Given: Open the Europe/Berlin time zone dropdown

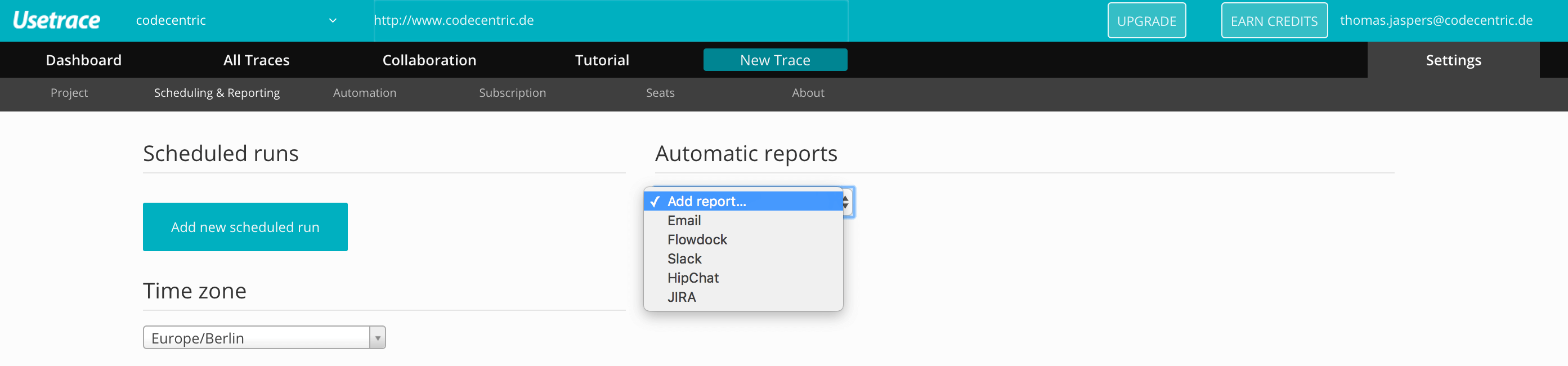Looking at the screenshot, I should pyautogui.click(x=264, y=337).
